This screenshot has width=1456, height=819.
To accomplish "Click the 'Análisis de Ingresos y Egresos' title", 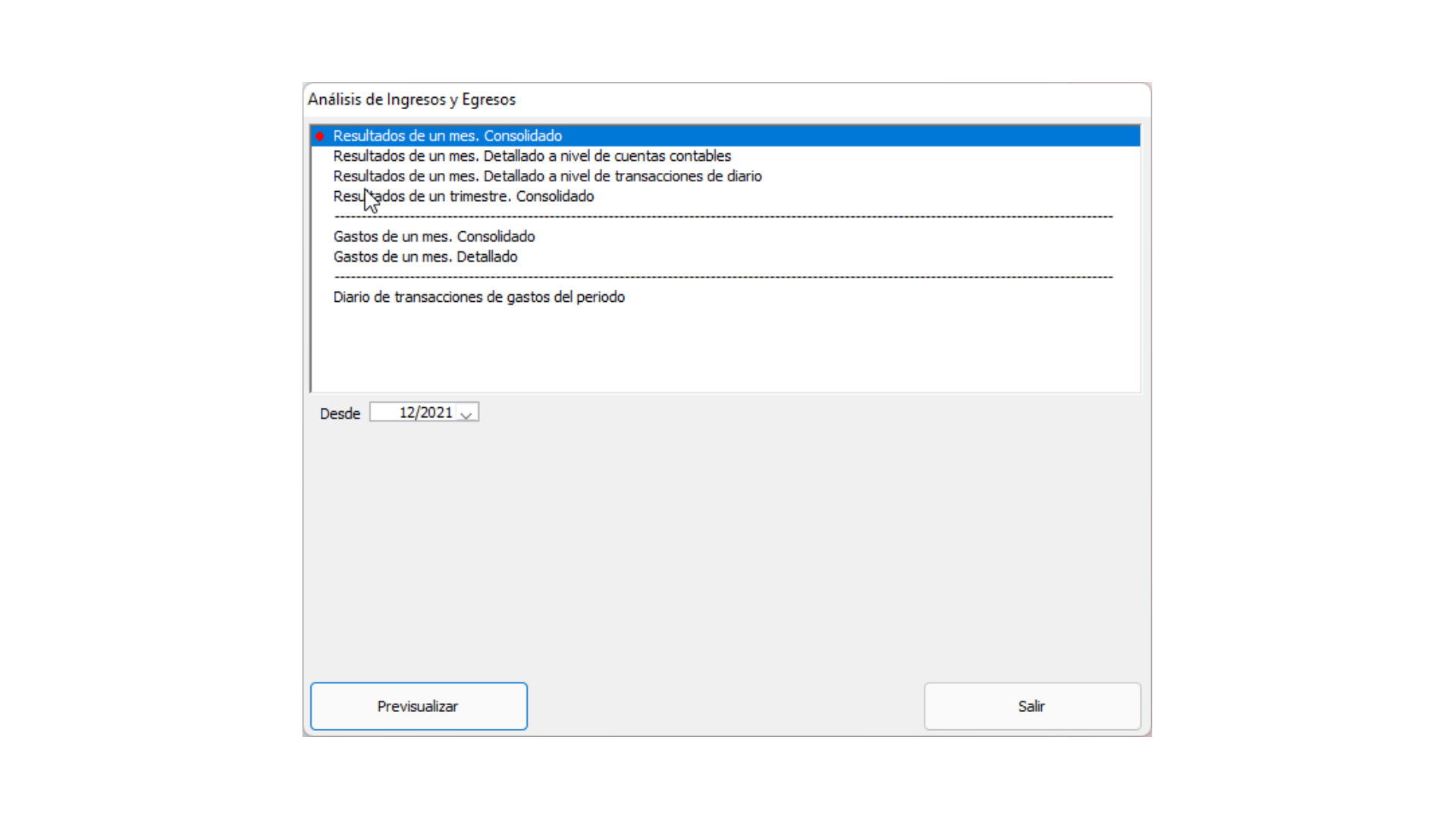I will click(x=411, y=99).
